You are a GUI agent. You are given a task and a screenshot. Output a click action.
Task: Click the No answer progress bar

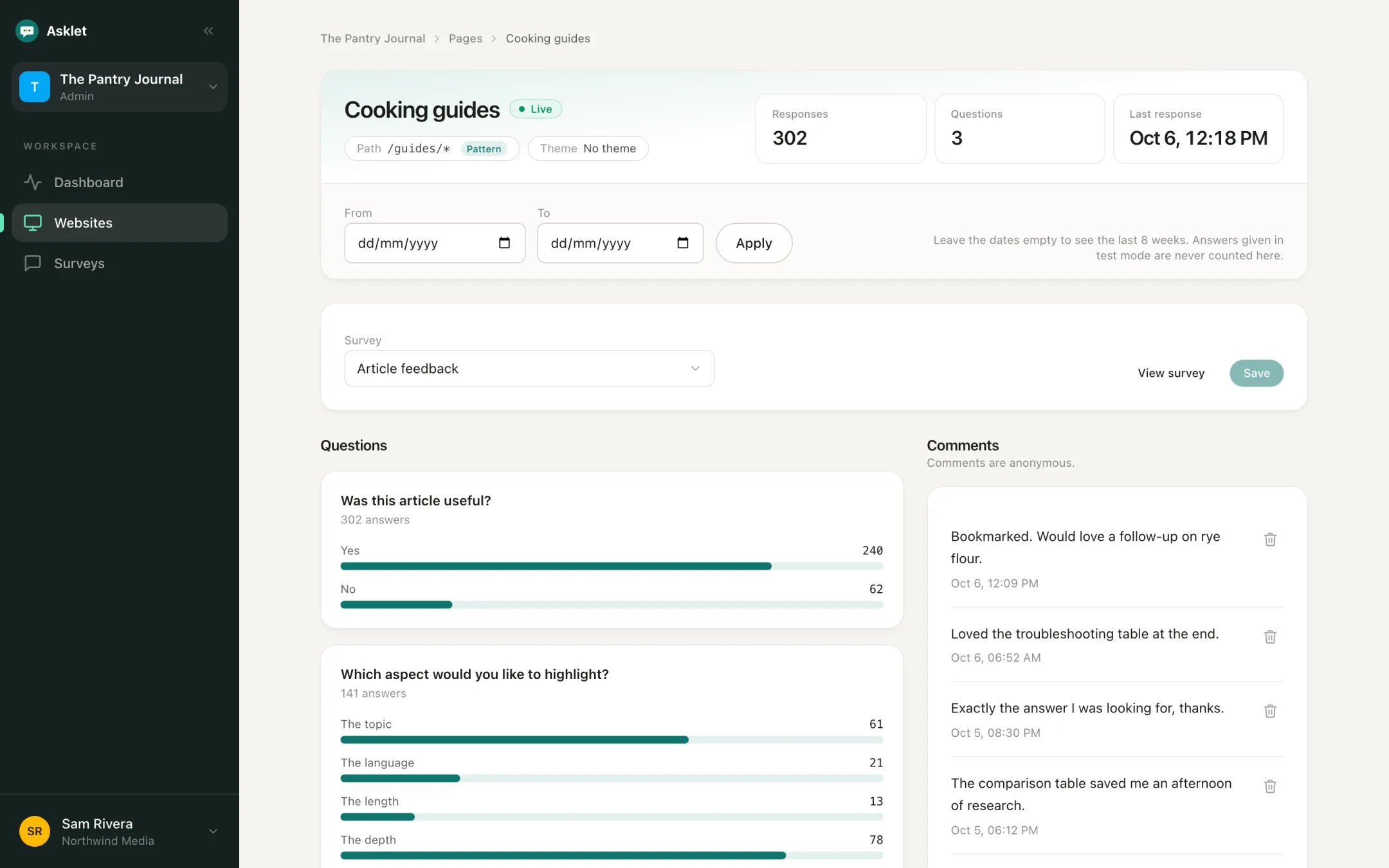click(x=612, y=605)
